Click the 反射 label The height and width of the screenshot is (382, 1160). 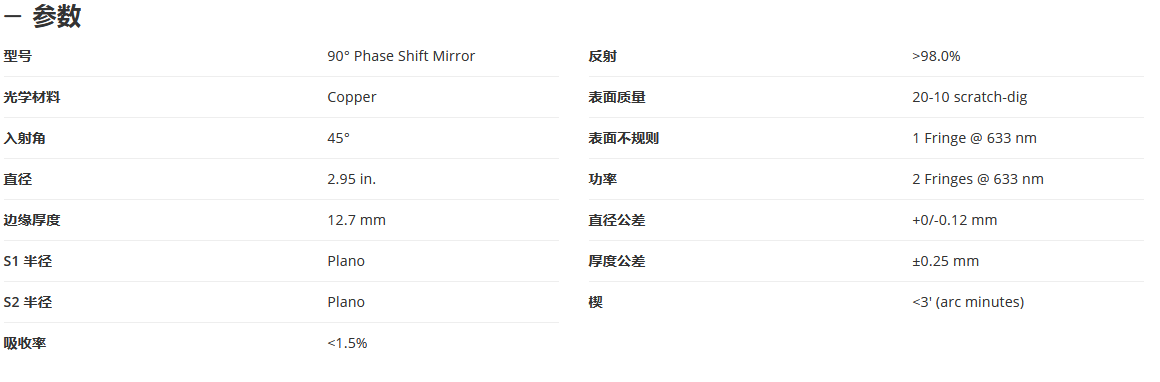click(x=602, y=56)
